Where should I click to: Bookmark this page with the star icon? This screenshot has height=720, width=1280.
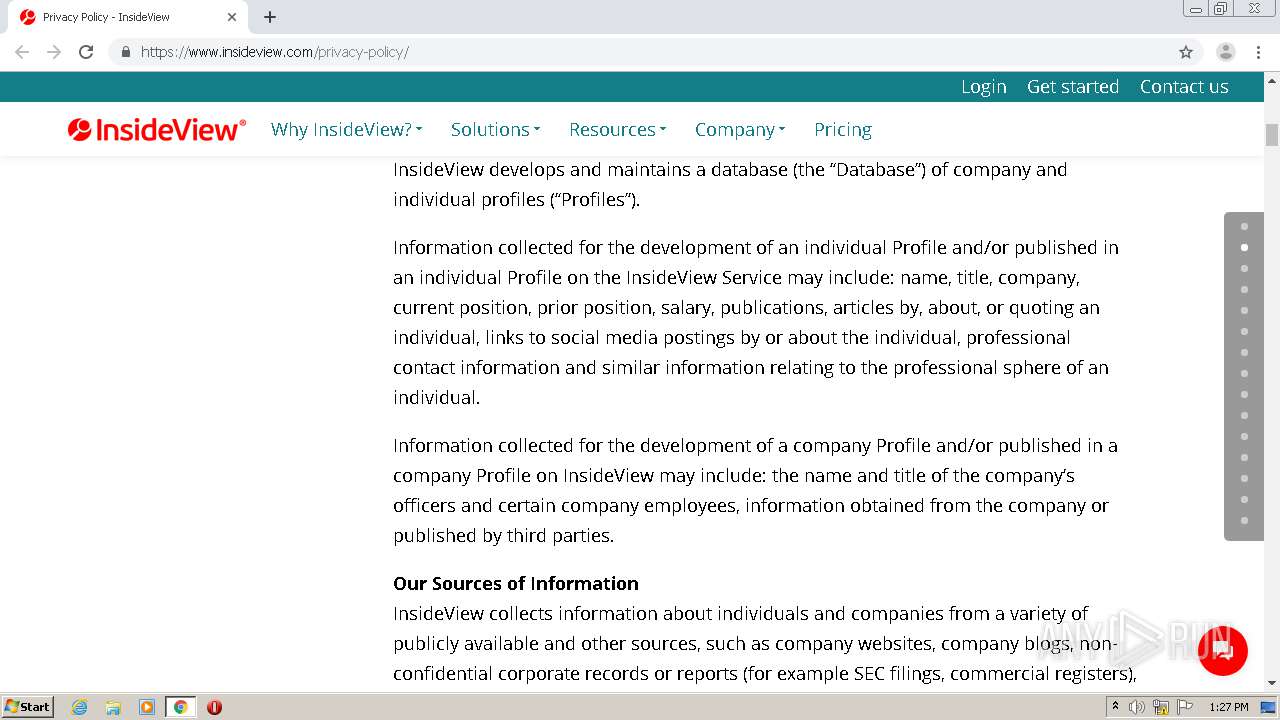(1186, 52)
